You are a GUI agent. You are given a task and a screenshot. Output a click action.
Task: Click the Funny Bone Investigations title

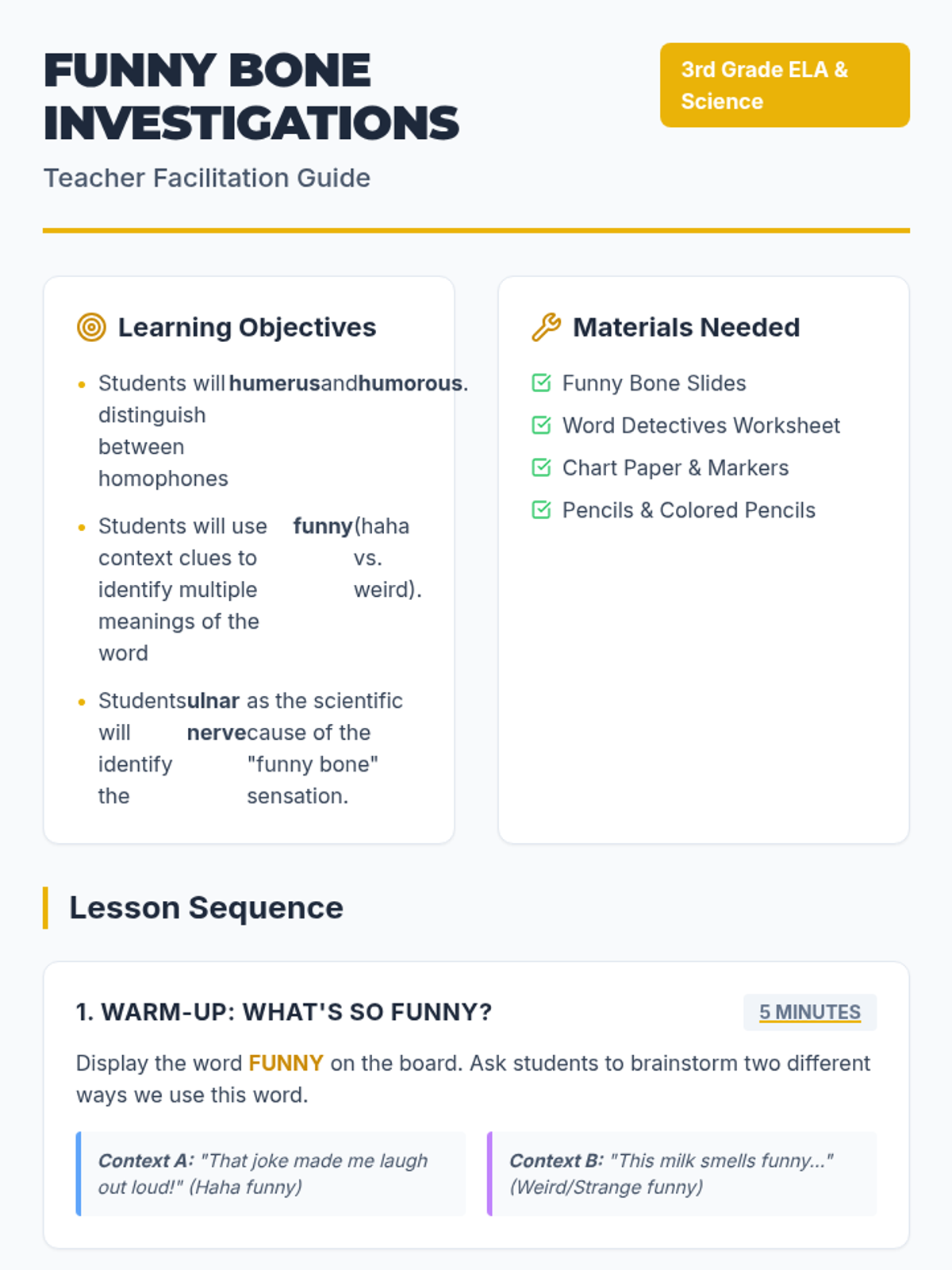pos(251,97)
